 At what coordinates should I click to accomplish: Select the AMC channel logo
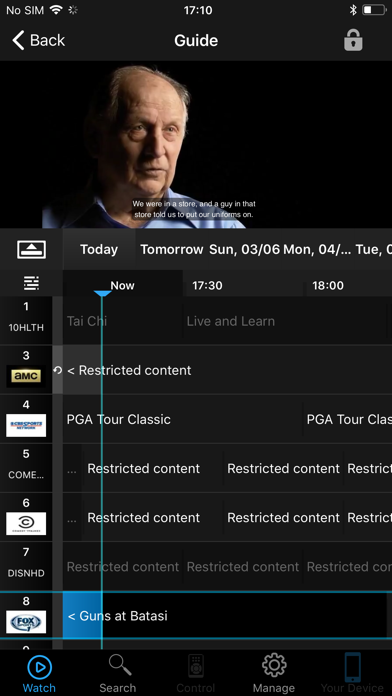click(x=26, y=376)
